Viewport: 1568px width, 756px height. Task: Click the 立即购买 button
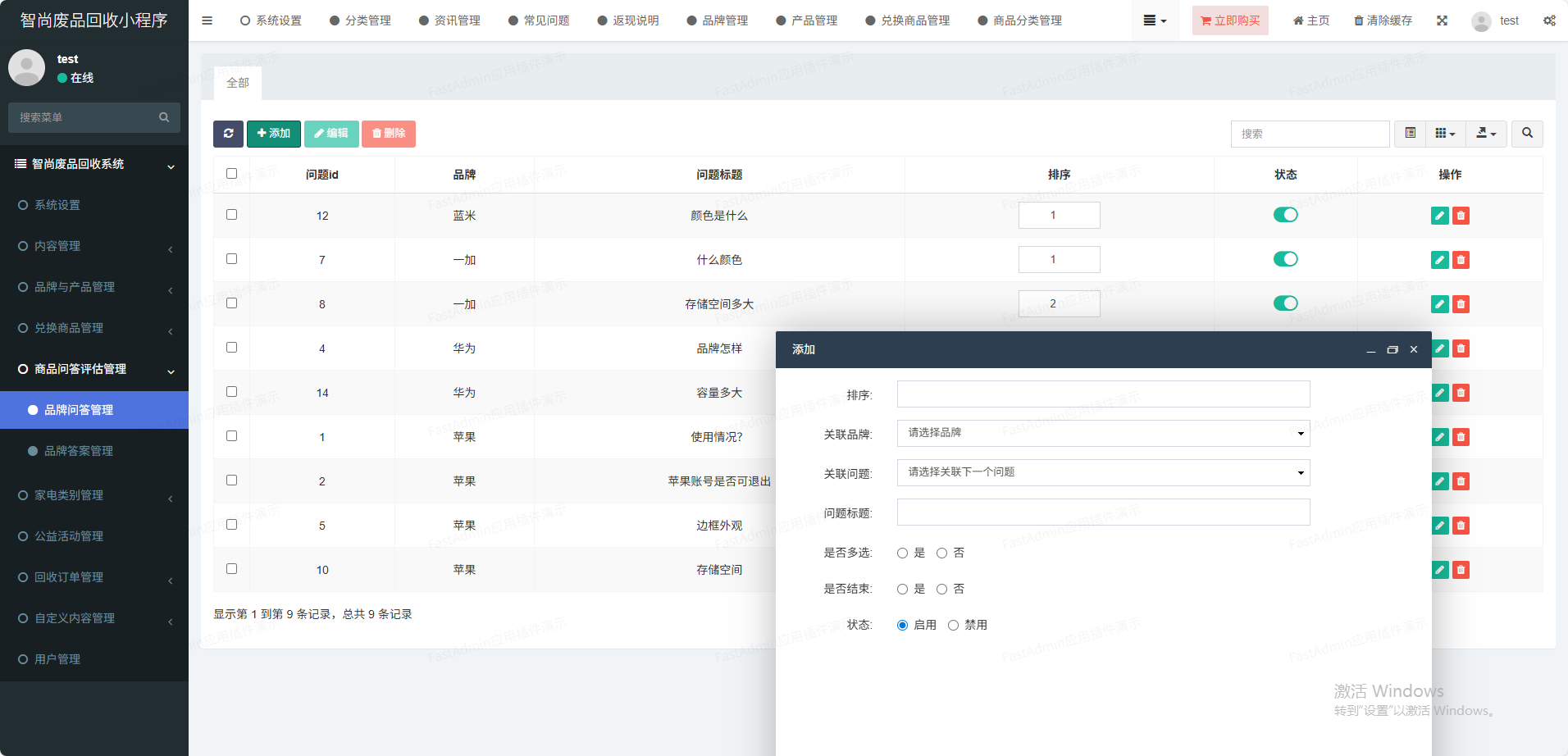tap(1230, 20)
